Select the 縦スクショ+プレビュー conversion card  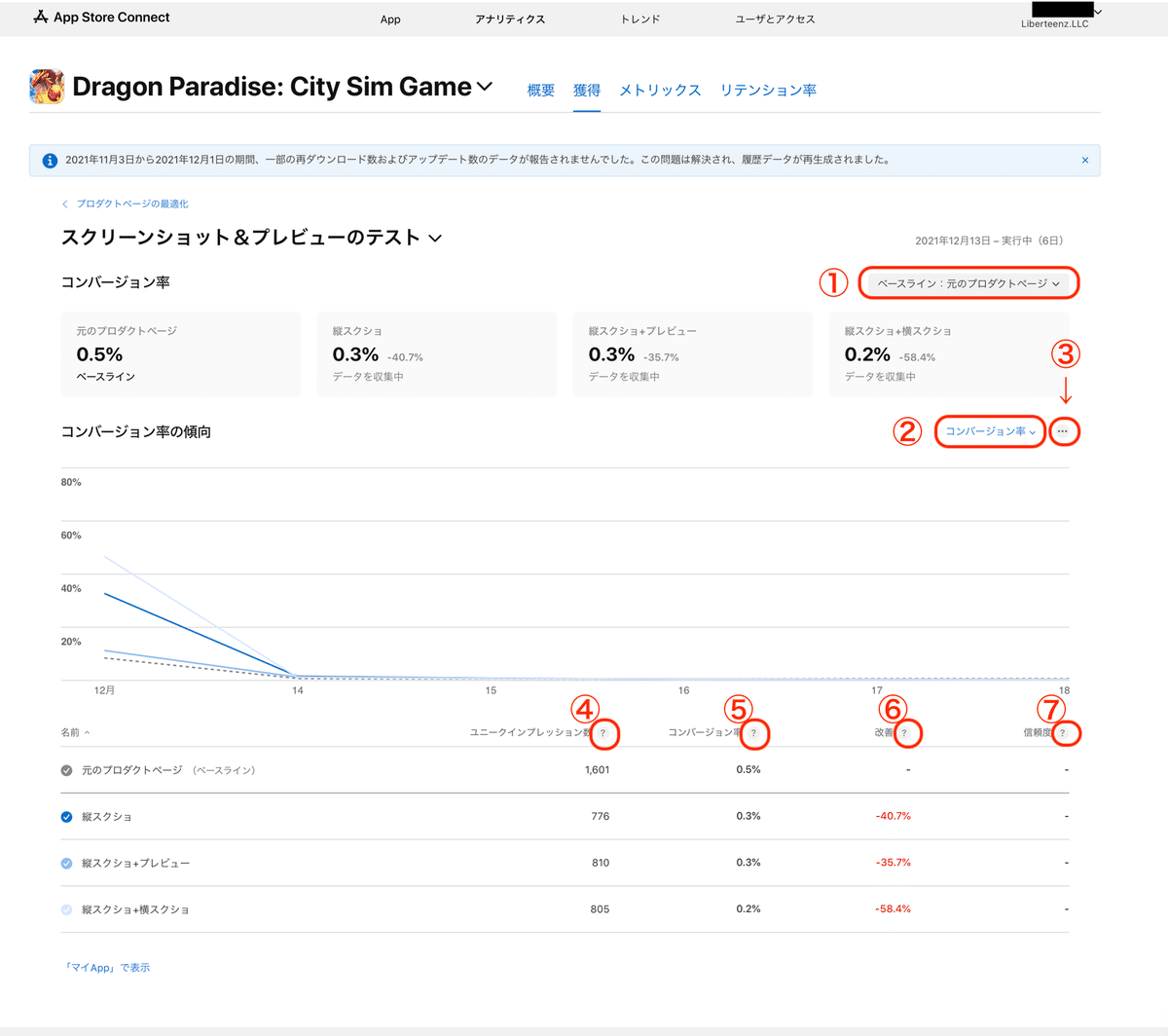point(693,354)
